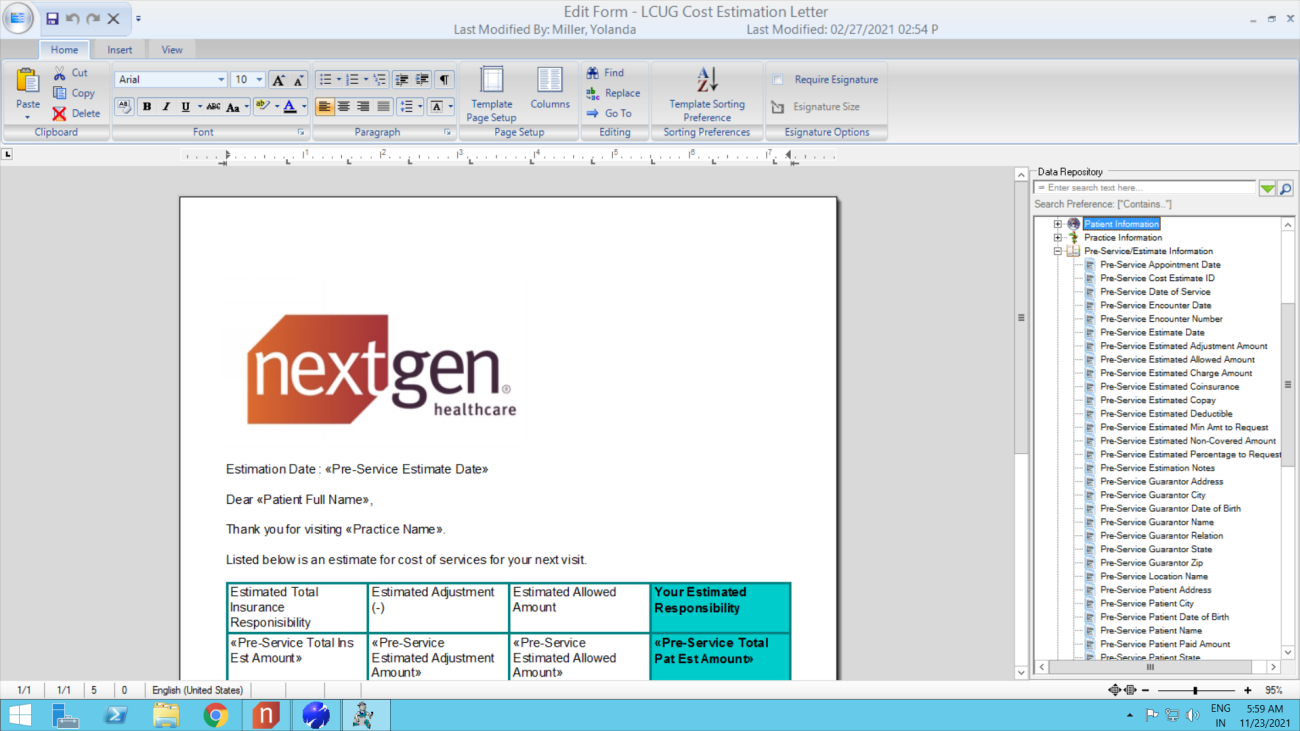Click Find with binoculars icon

point(605,73)
